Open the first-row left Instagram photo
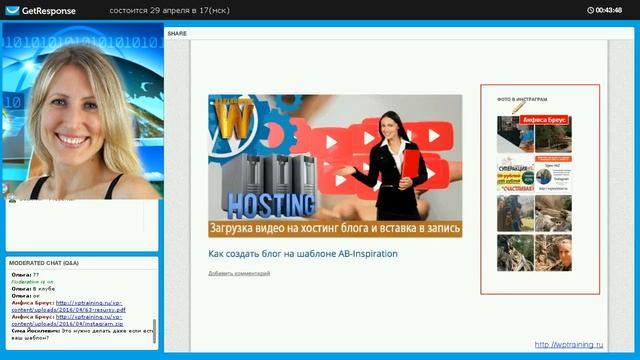This screenshot has width=640, height=360. tap(516, 134)
